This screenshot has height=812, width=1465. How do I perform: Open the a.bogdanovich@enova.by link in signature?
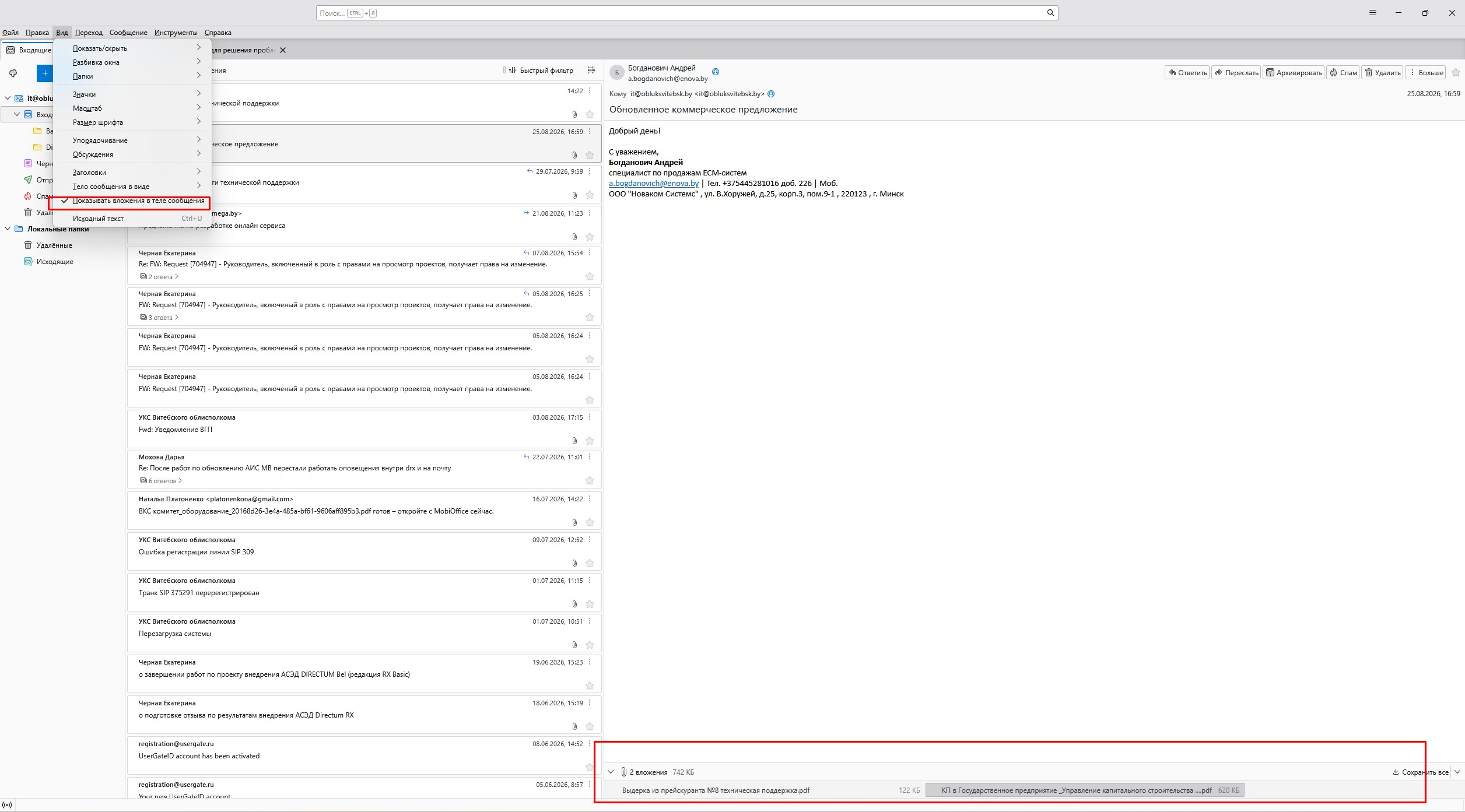coord(653,183)
